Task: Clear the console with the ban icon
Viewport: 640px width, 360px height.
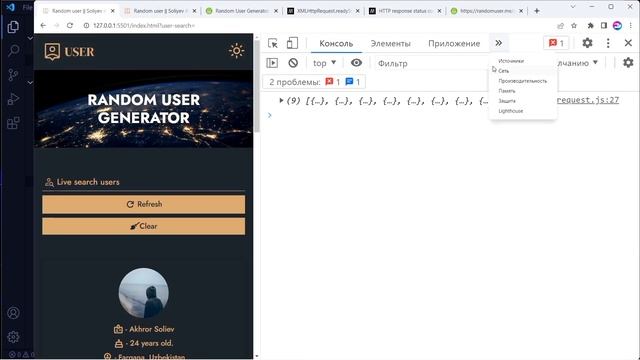Action: pos(293,63)
